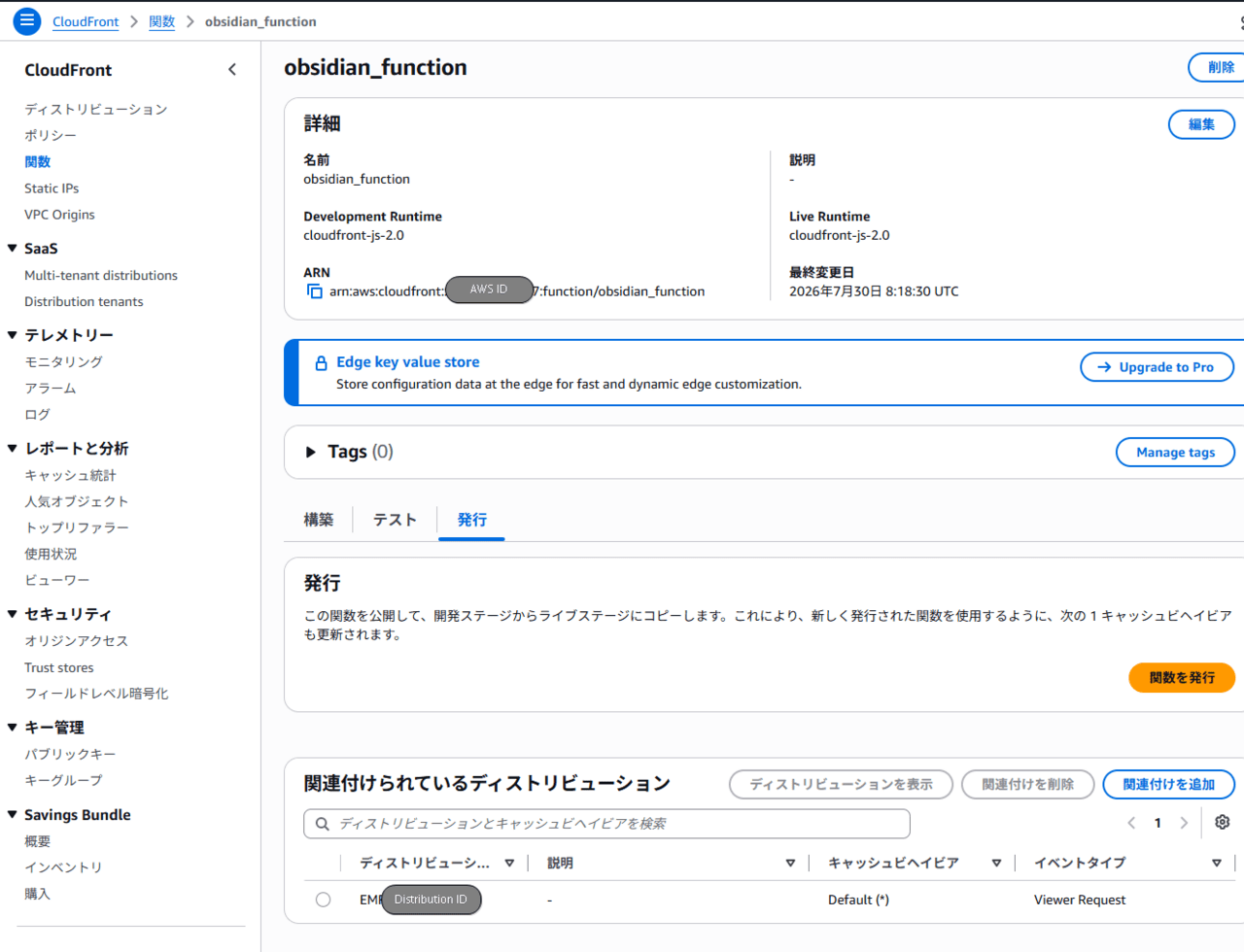Open the Edge key value store link
The height and width of the screenshot is (952, 1244).
408,362
